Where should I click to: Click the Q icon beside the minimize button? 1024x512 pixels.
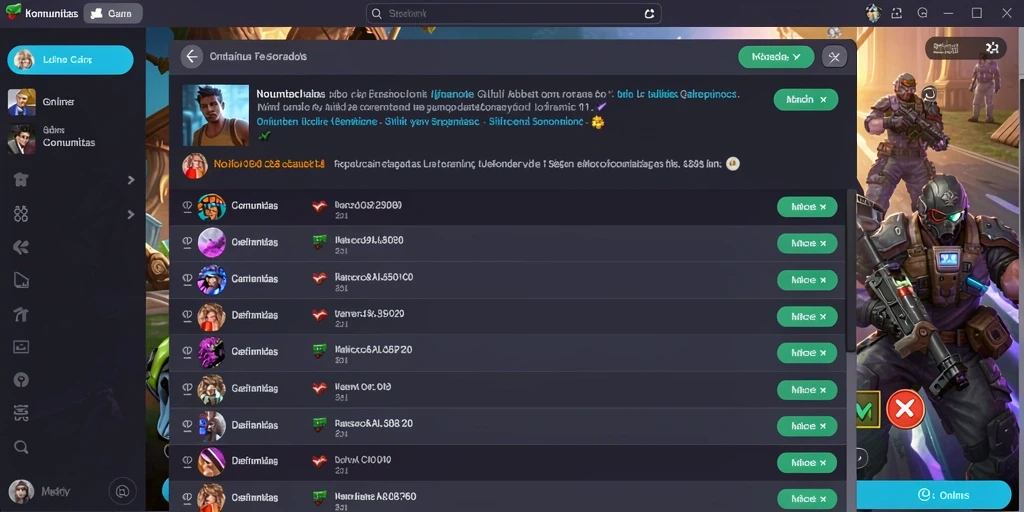pyautogui.click(x=922, y=12)
